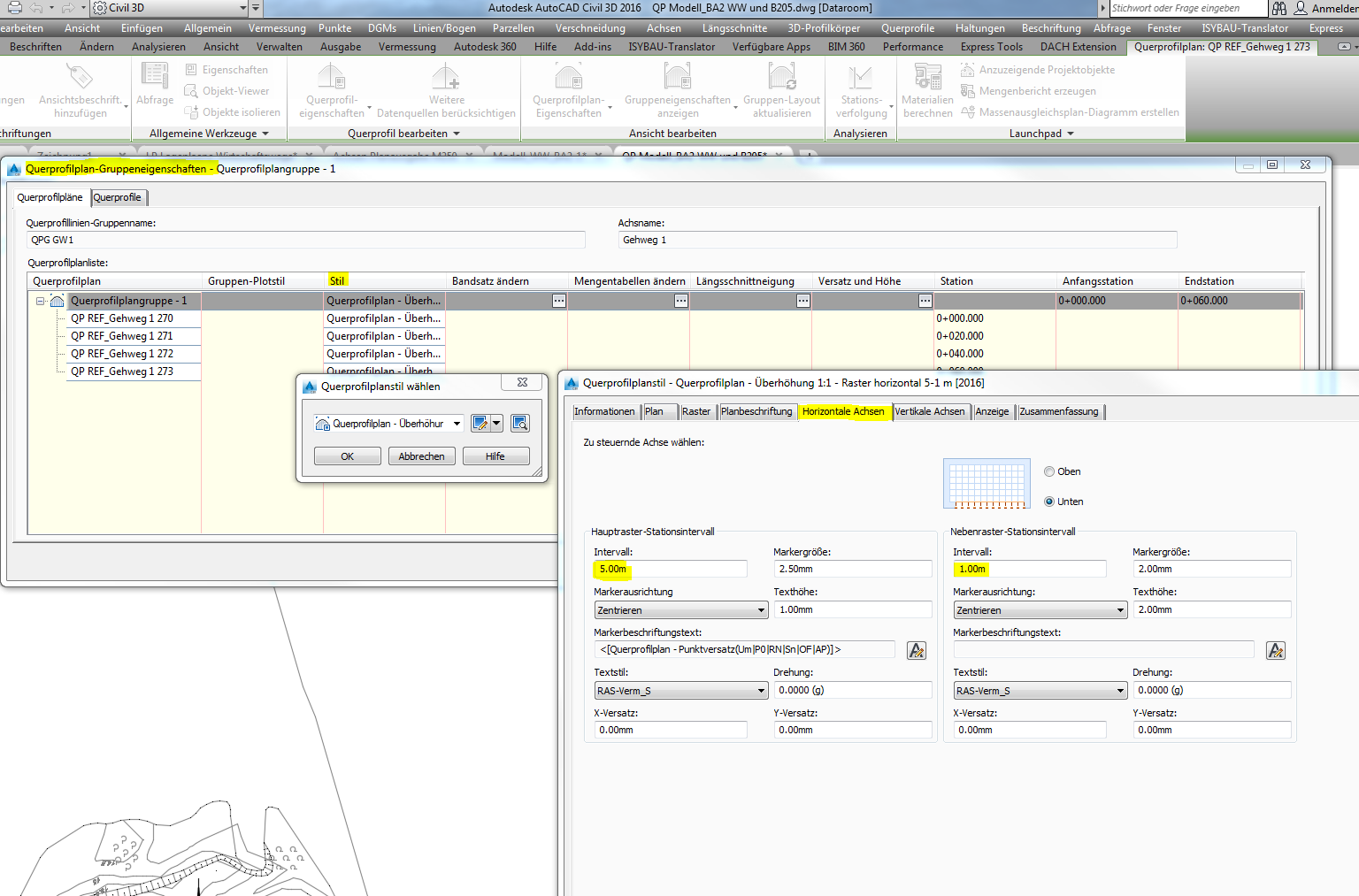Open the Vermessung menu

click(277, 28)
